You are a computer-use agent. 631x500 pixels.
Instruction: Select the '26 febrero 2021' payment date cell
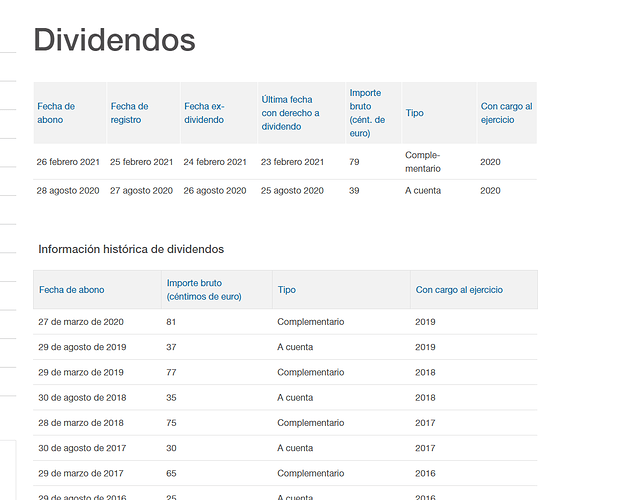coord(69,162)
